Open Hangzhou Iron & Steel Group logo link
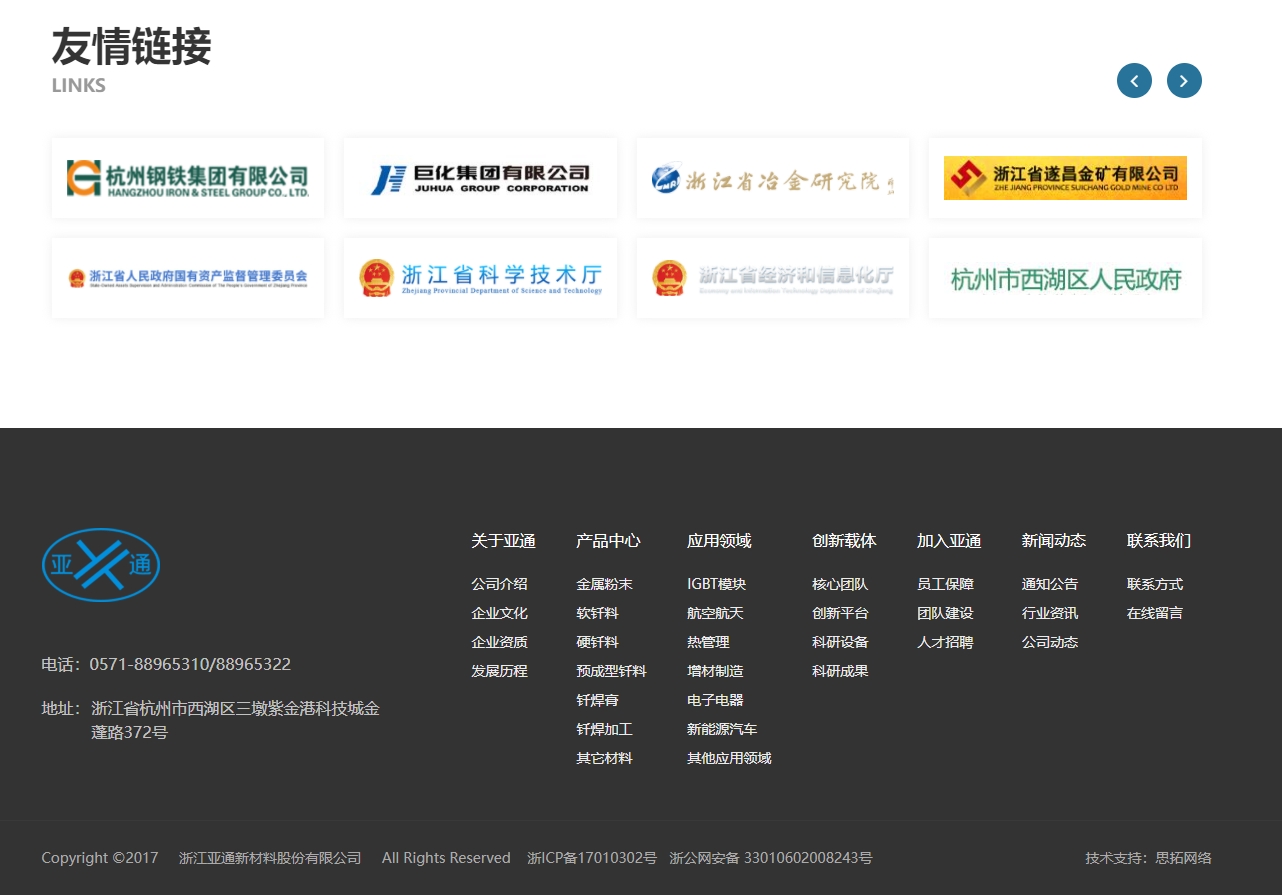Viewport: 1282px width, 895px height. click(188, 178)
